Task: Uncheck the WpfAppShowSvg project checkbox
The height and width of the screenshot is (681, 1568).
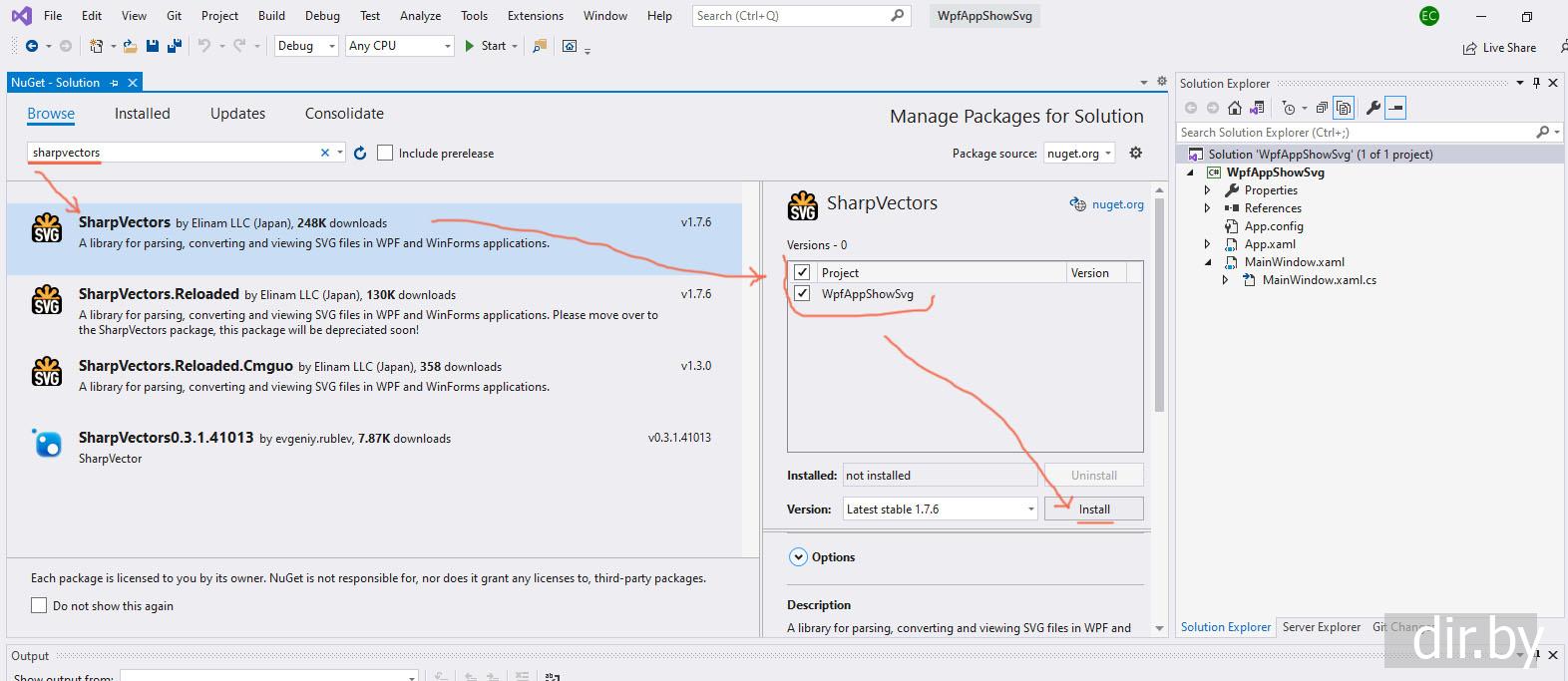Action: pyautogui.click(x=802, y=294)
